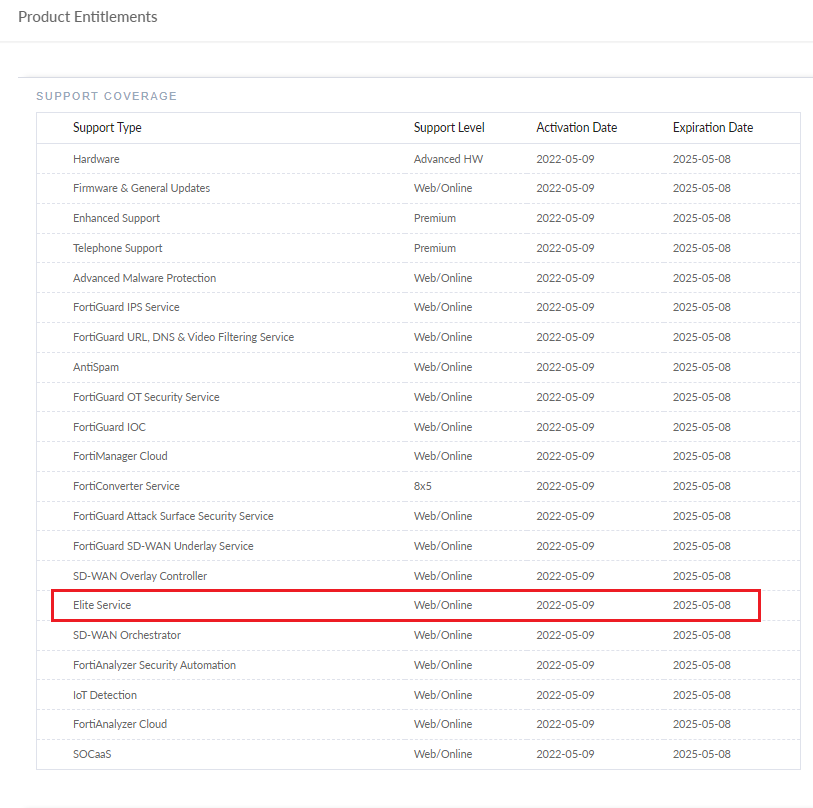The image size is (813, 808).
Task: Click the FortiManager Cloud entry
Action: 120,456
